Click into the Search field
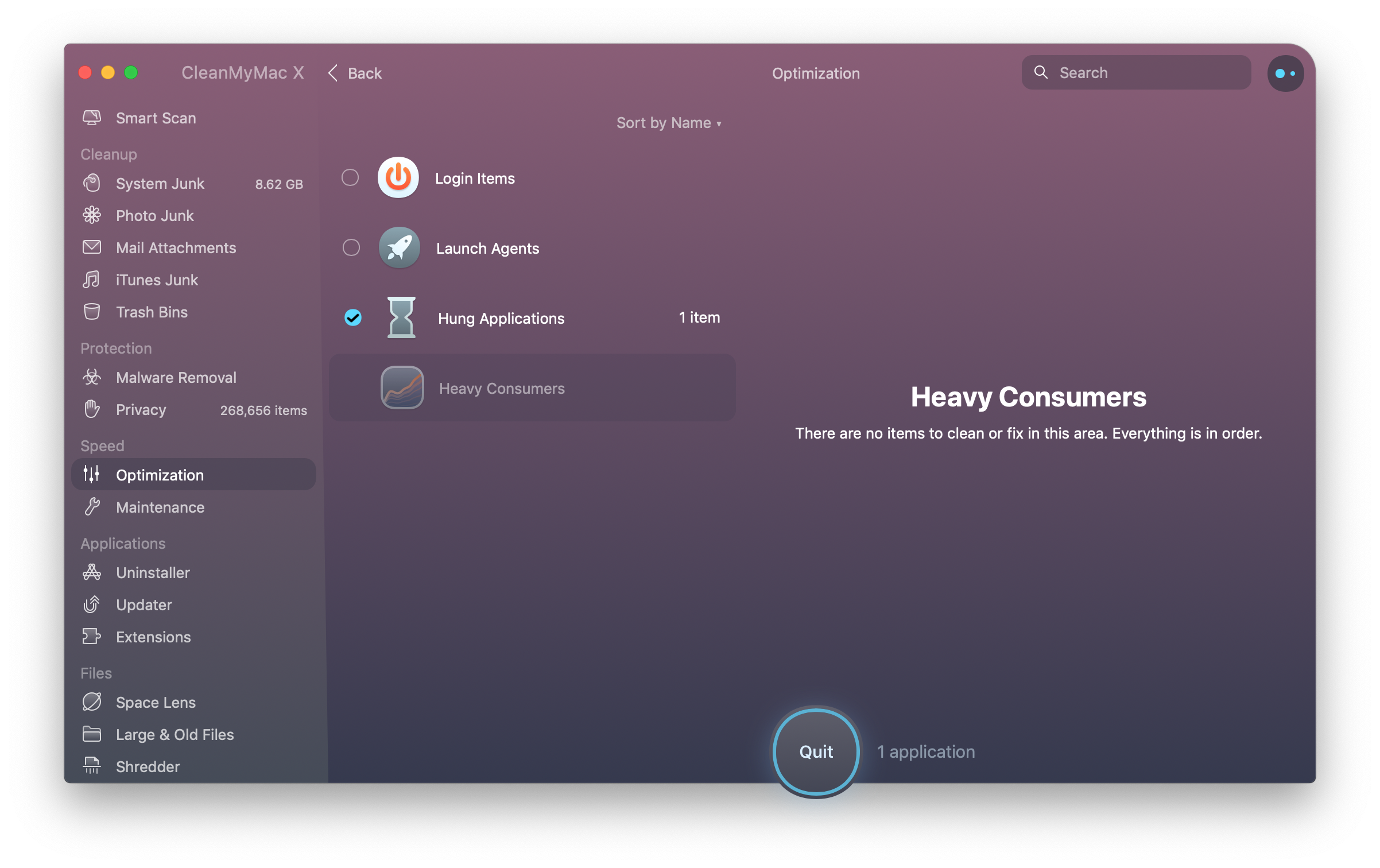This screenshot has height=868, width=1380. [x=1136, y=72]
